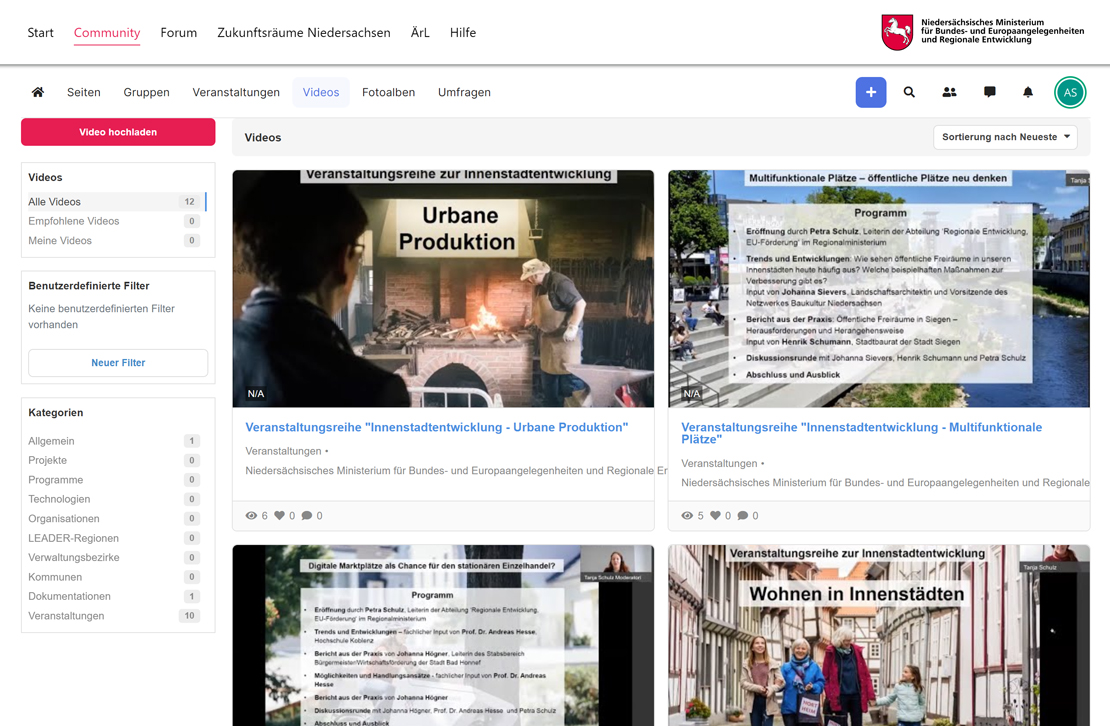Viewport: 1110px width, 726px height.
Task: Expand the Sortierung nach Neueste dropdown
Action: click(x=1005, y=137)
